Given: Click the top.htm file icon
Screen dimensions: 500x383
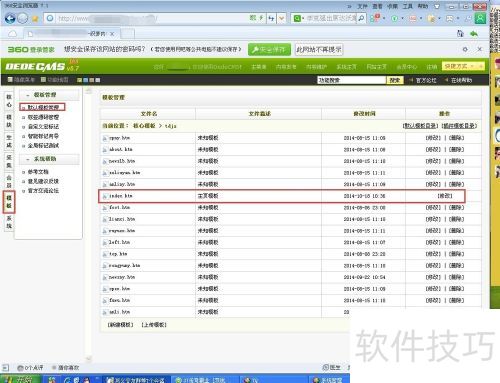Looking at the screenshot, I should (x=105, y=254).
